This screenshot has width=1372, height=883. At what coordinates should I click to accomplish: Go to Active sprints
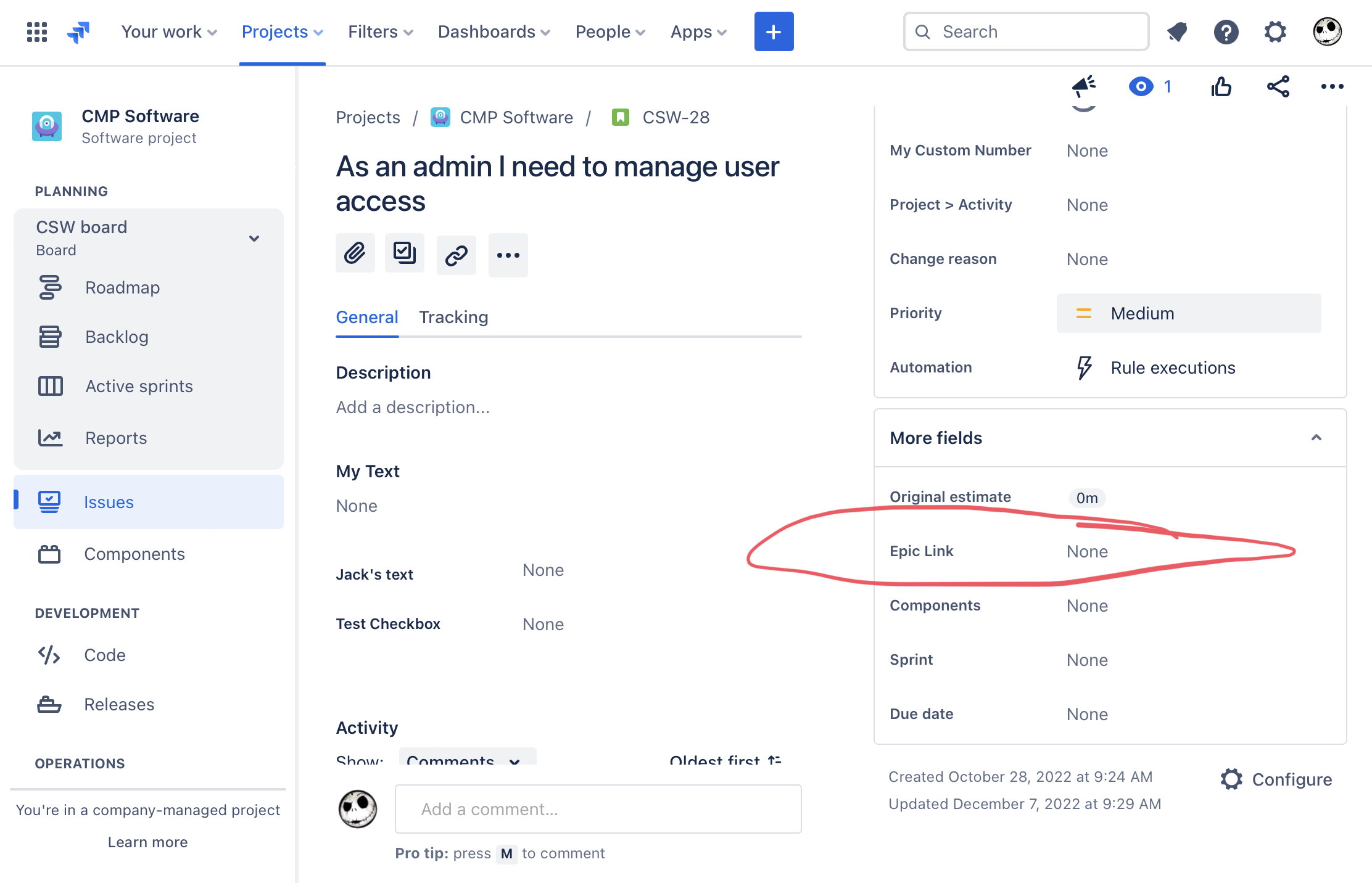point(138,386)
